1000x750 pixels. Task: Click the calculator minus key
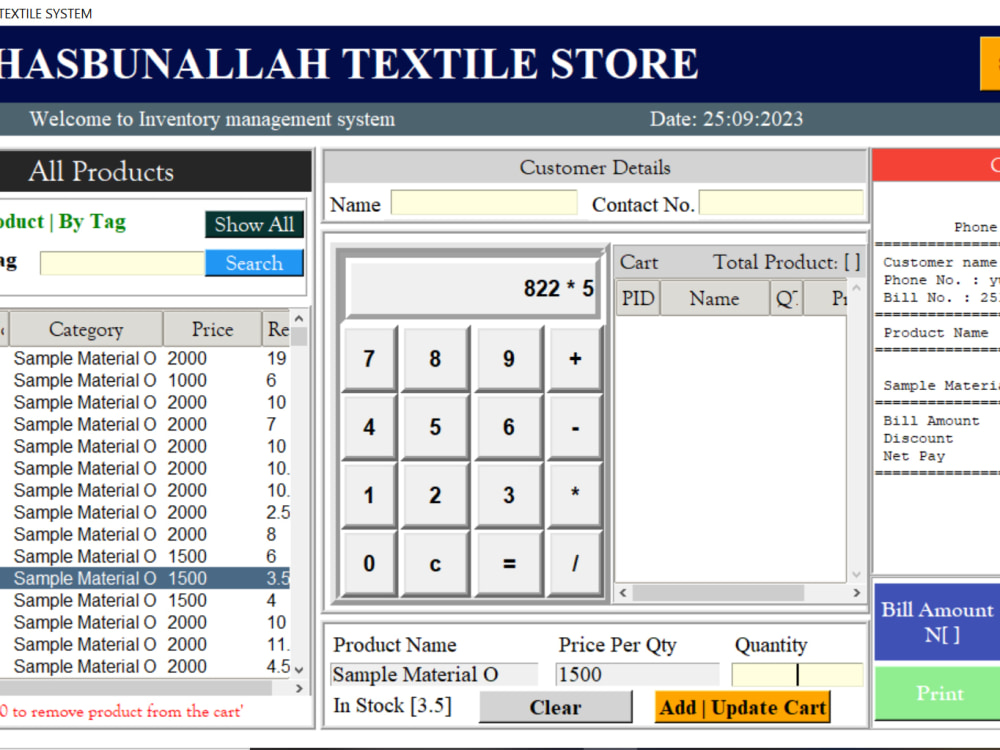[x=575, y=427]
